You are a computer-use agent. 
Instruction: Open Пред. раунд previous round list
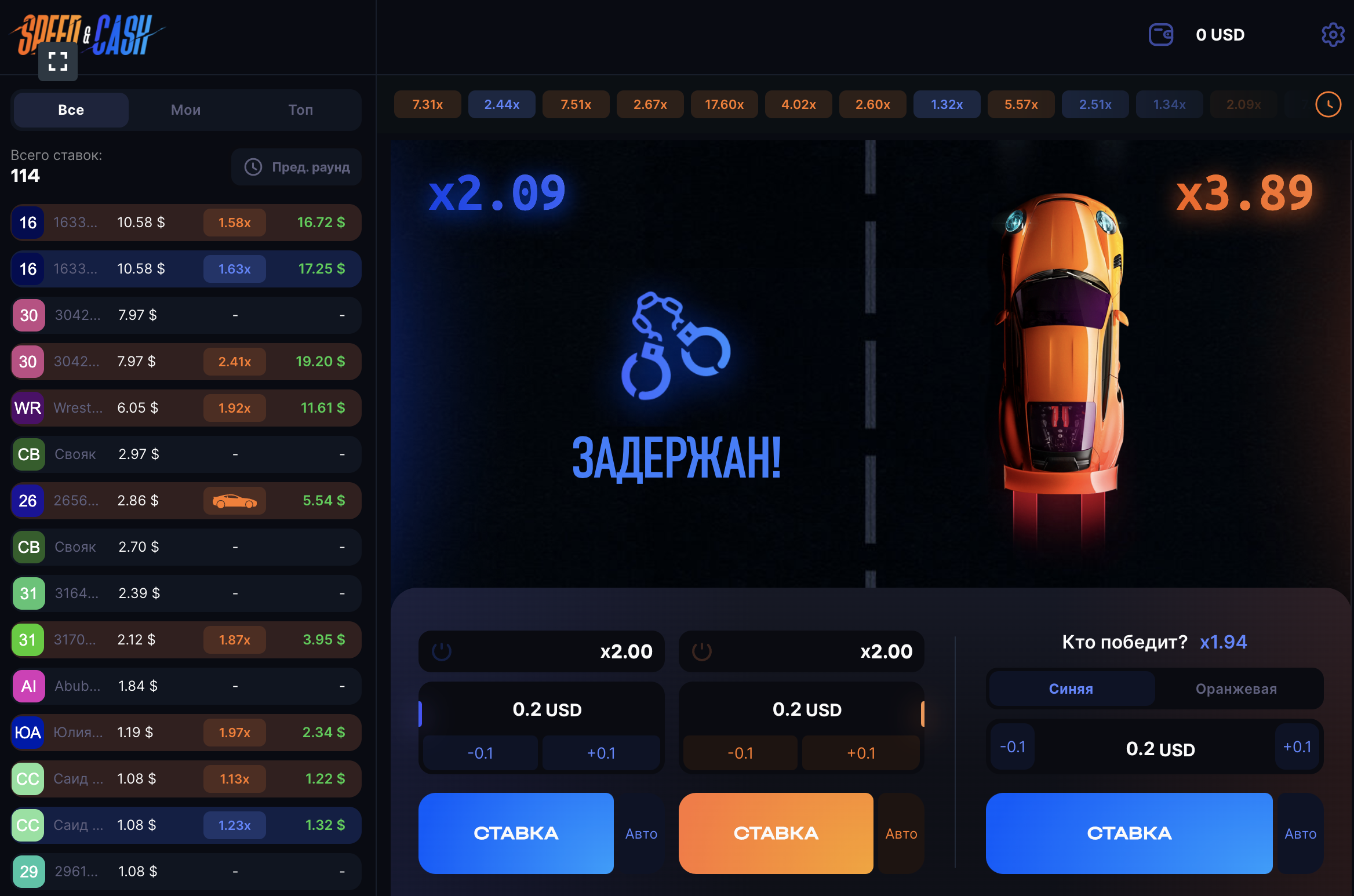(x=297, y=167)
